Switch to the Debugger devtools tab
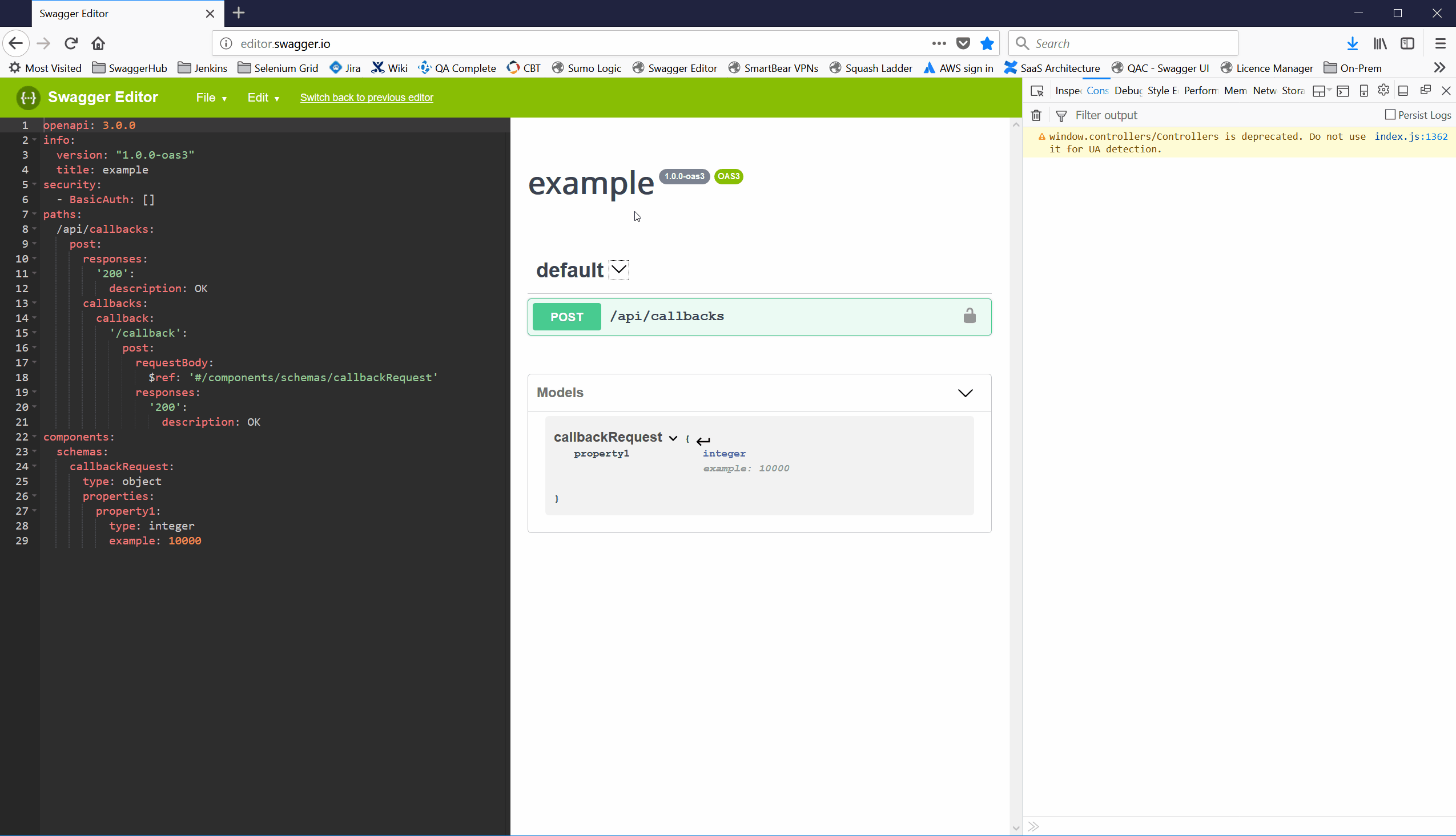Screen dimensions: 1456x836 point(1128,91)
